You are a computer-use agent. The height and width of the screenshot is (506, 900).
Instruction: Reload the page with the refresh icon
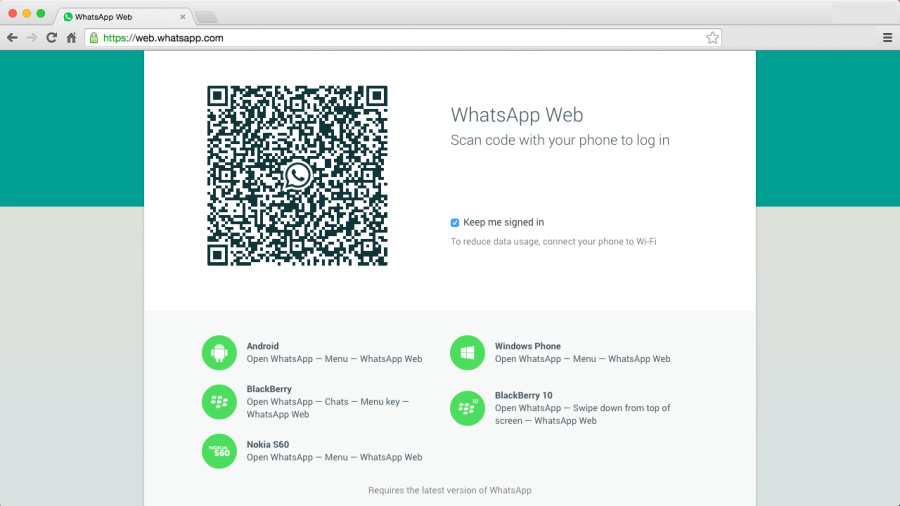[52, 38]
